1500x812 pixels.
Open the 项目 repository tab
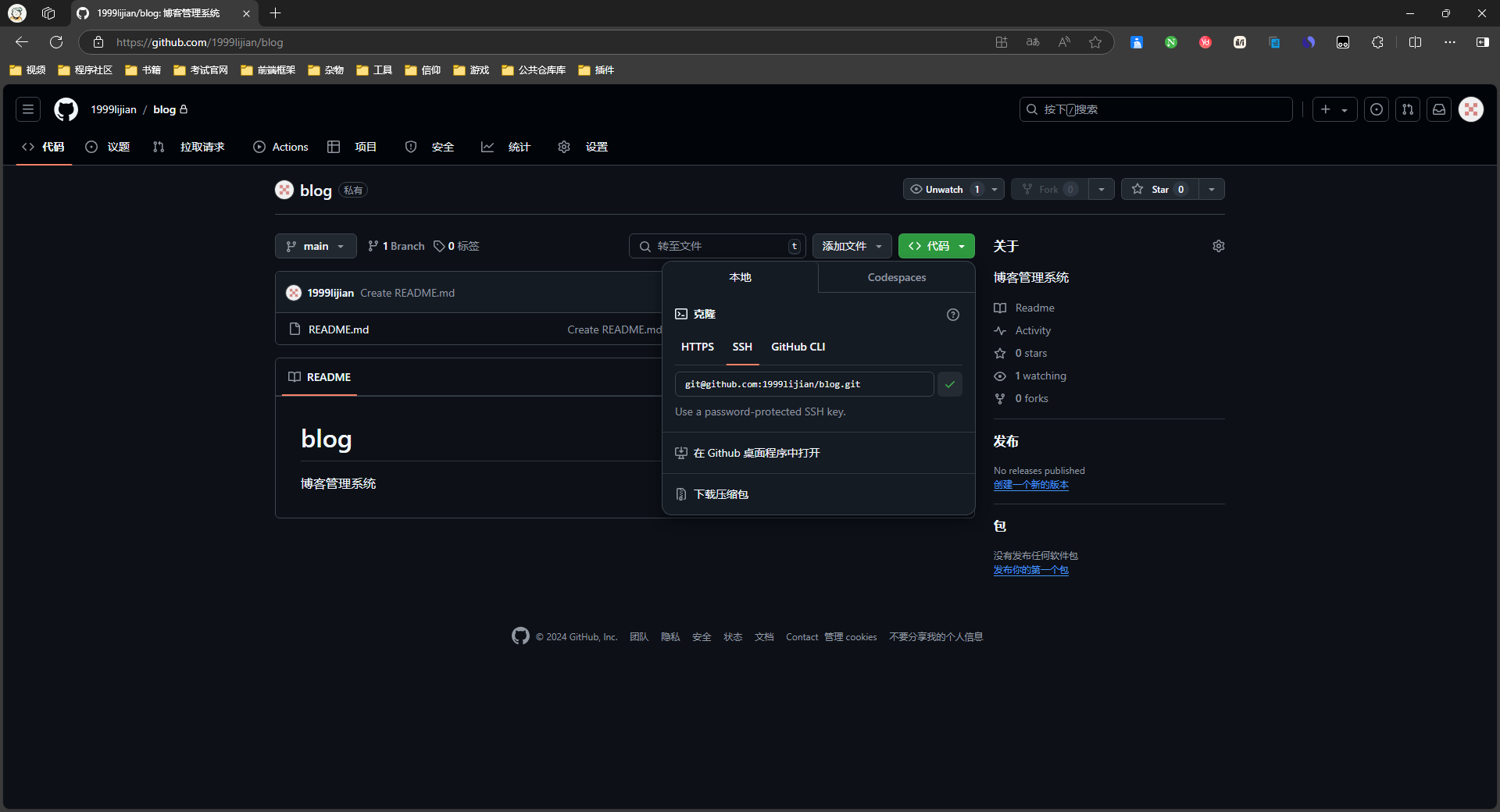click(352, 147)
